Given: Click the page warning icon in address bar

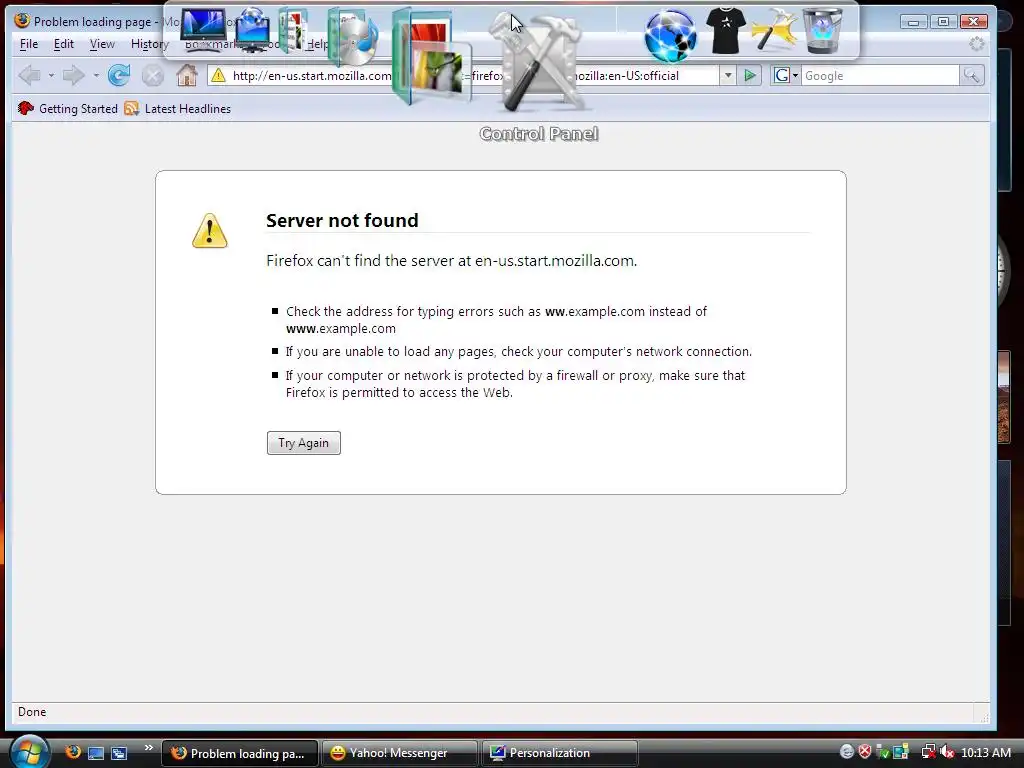Looking at the screenshot, I should click(218, 76).
